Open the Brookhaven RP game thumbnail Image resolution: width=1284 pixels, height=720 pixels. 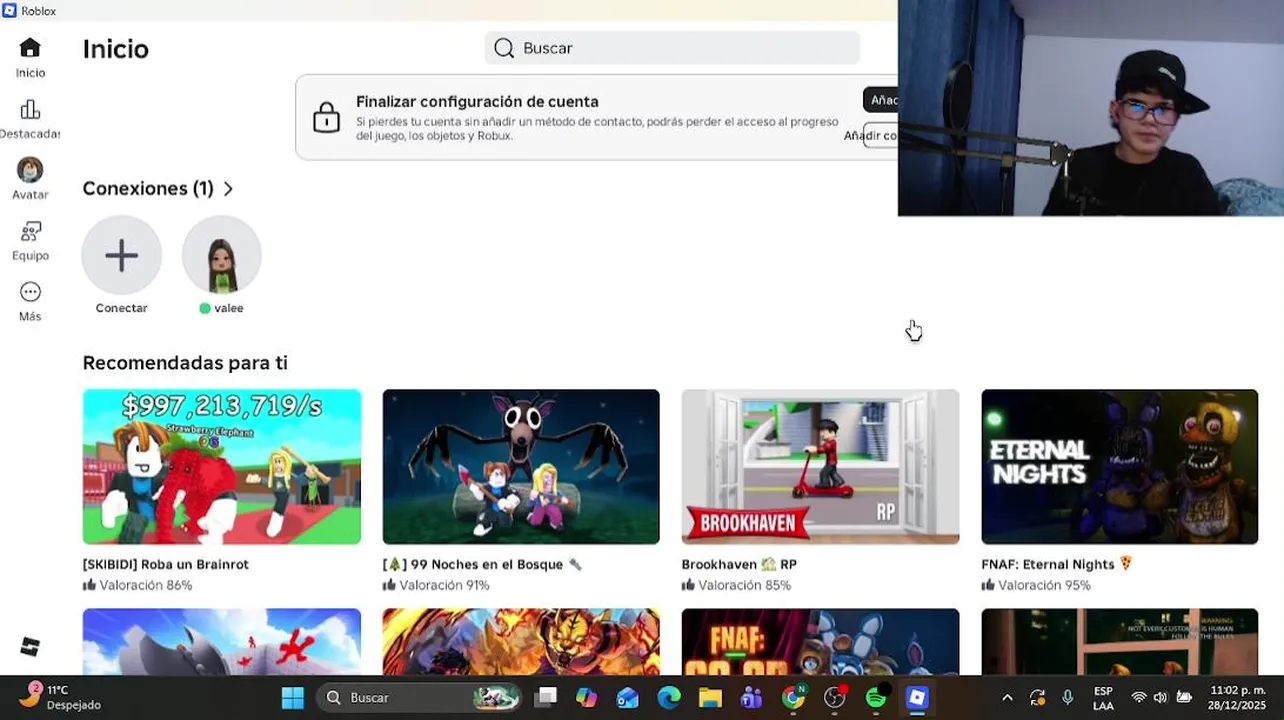point(820,467)
